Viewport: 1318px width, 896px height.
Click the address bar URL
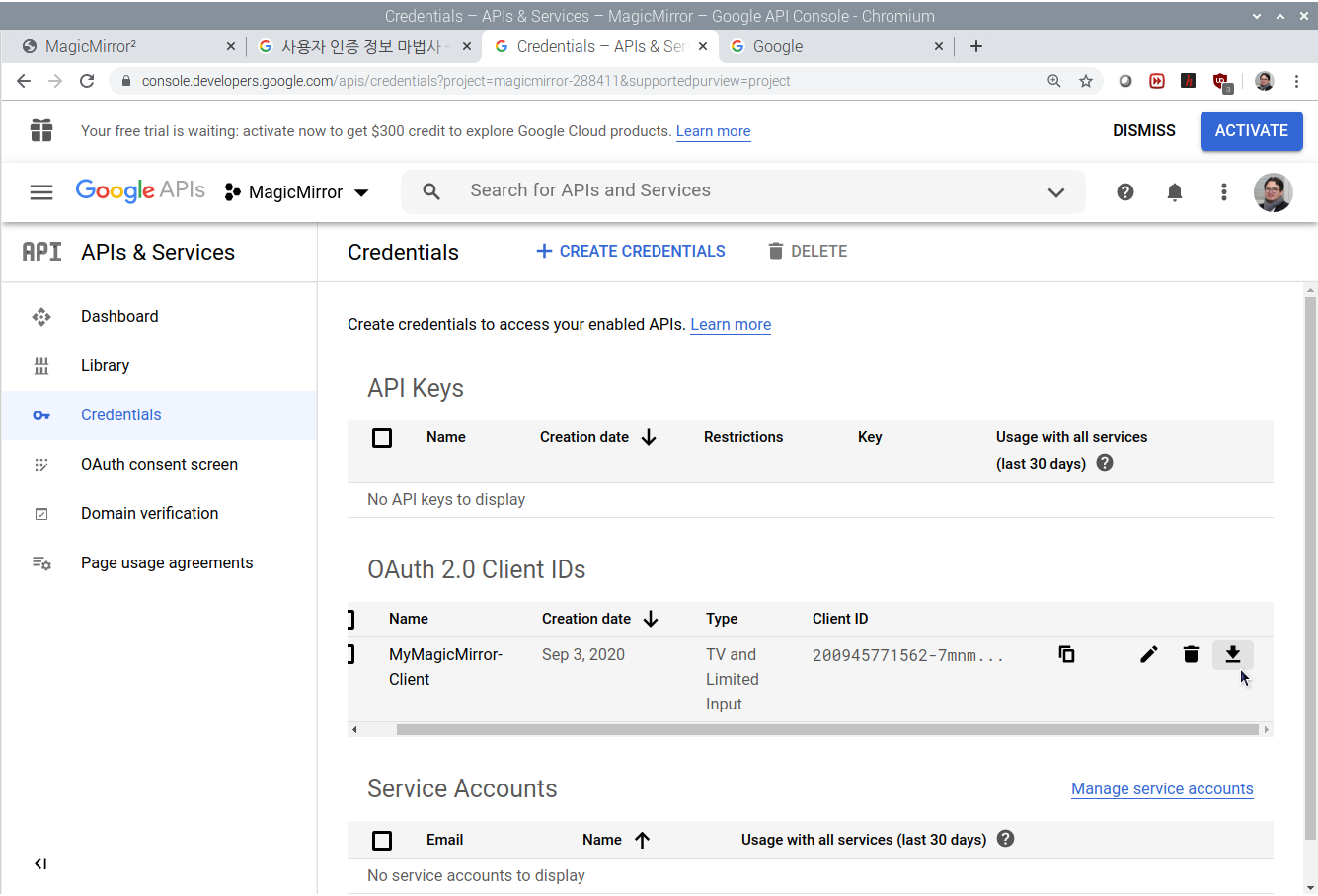(x=465, y=81)
